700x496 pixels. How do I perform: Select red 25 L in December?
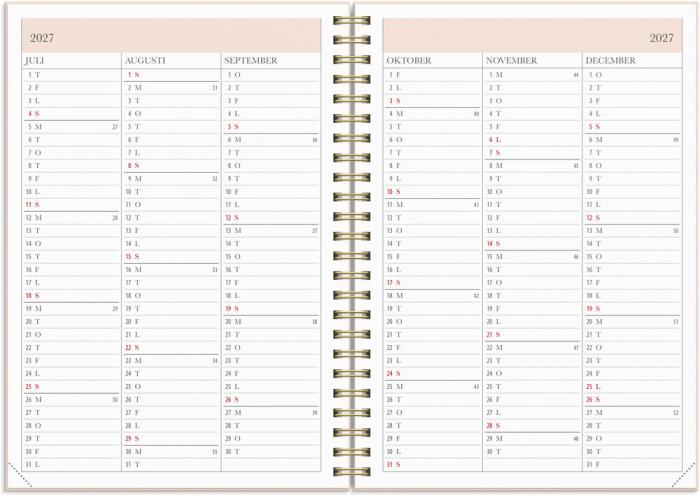point(593,386)
